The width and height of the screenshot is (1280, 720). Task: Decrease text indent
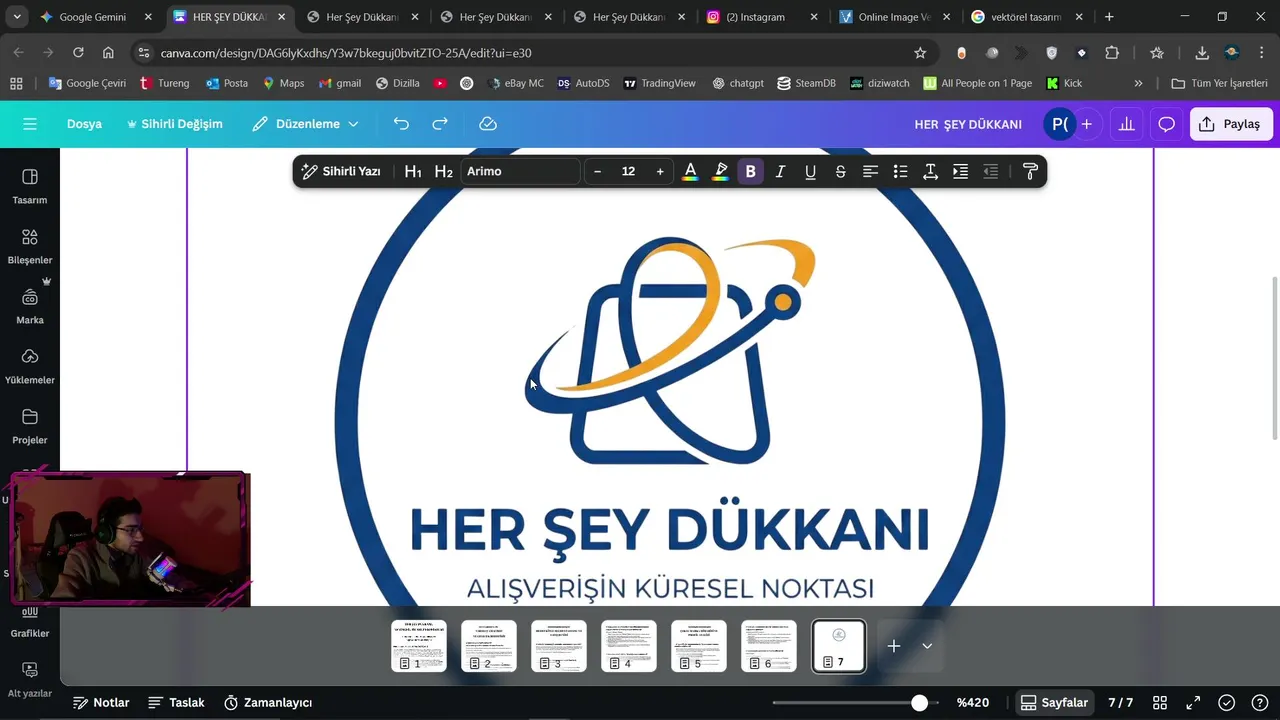990,171
